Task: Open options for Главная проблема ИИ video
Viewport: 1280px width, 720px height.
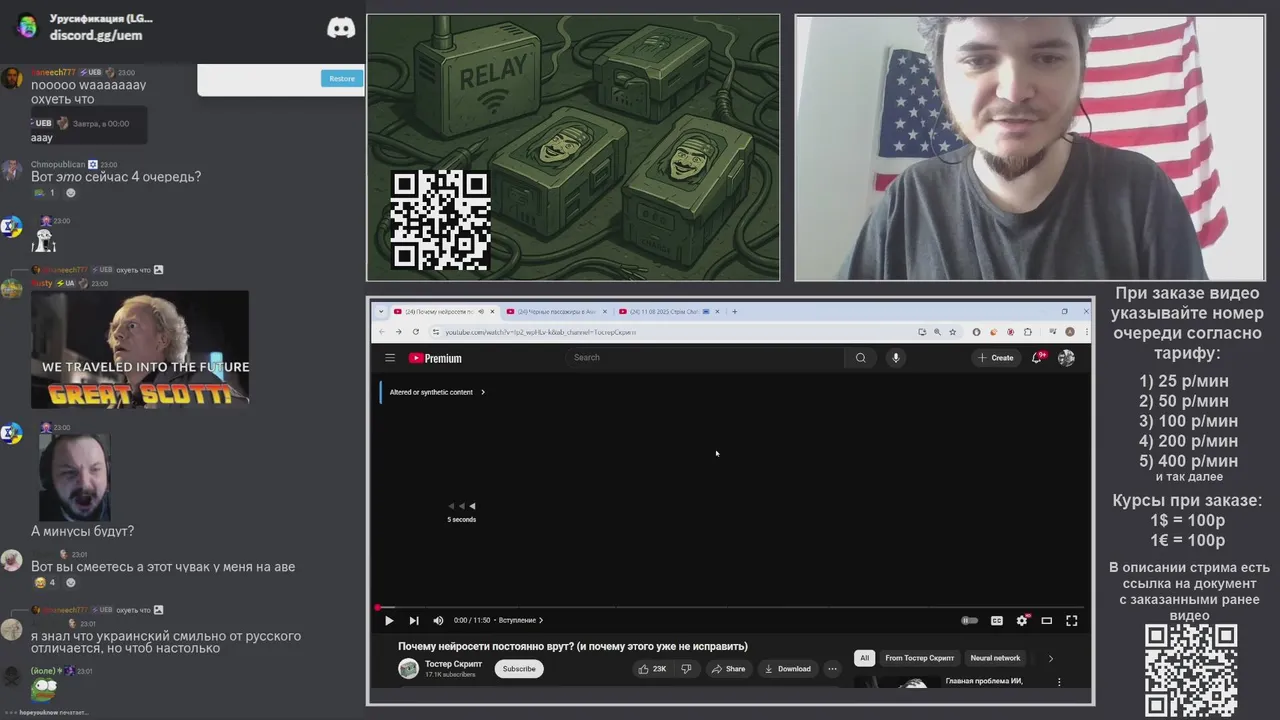Action: [1059, 682]
